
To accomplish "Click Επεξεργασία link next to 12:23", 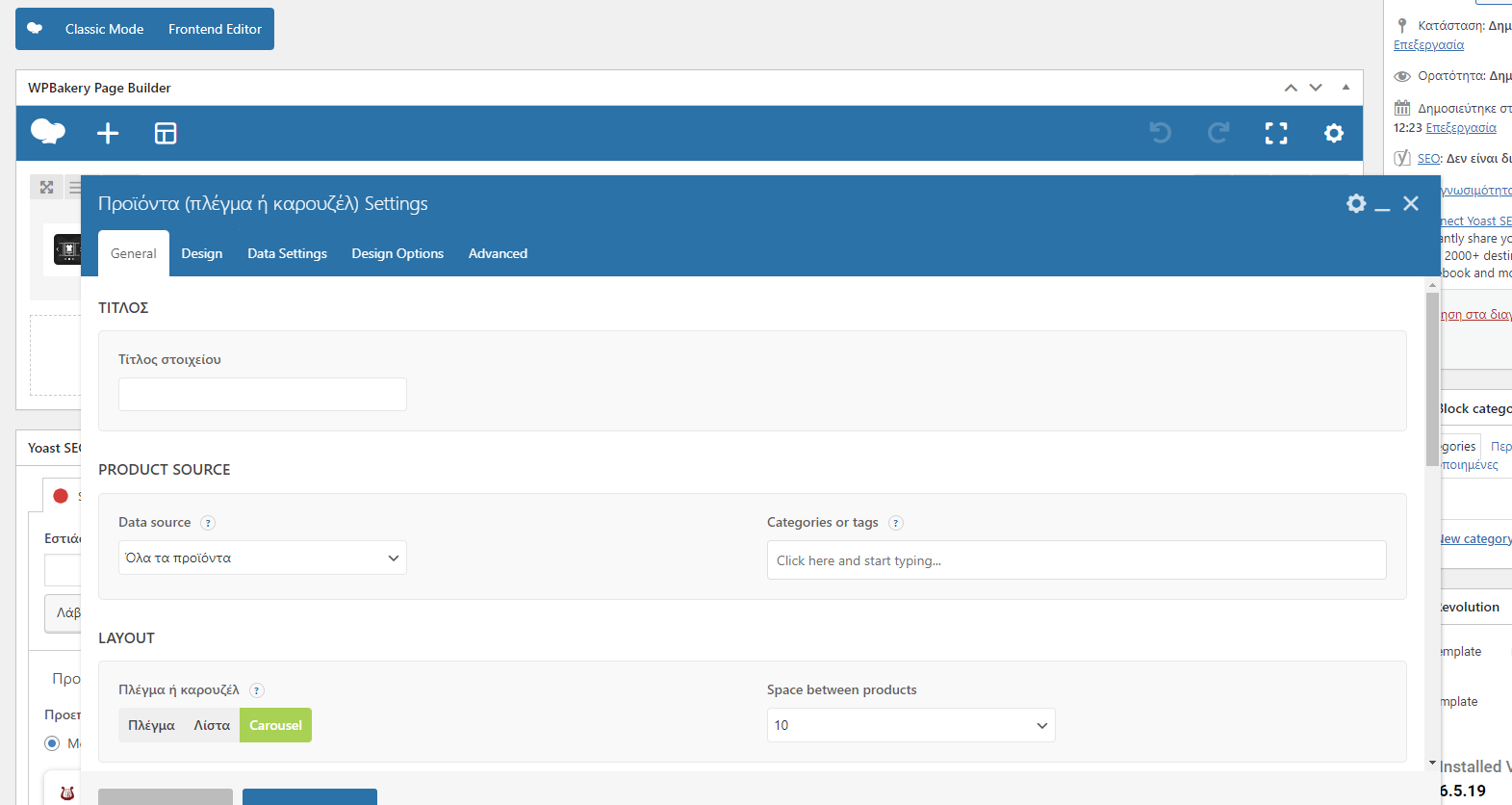I will pyautogui.click(x=1461, y=128).
